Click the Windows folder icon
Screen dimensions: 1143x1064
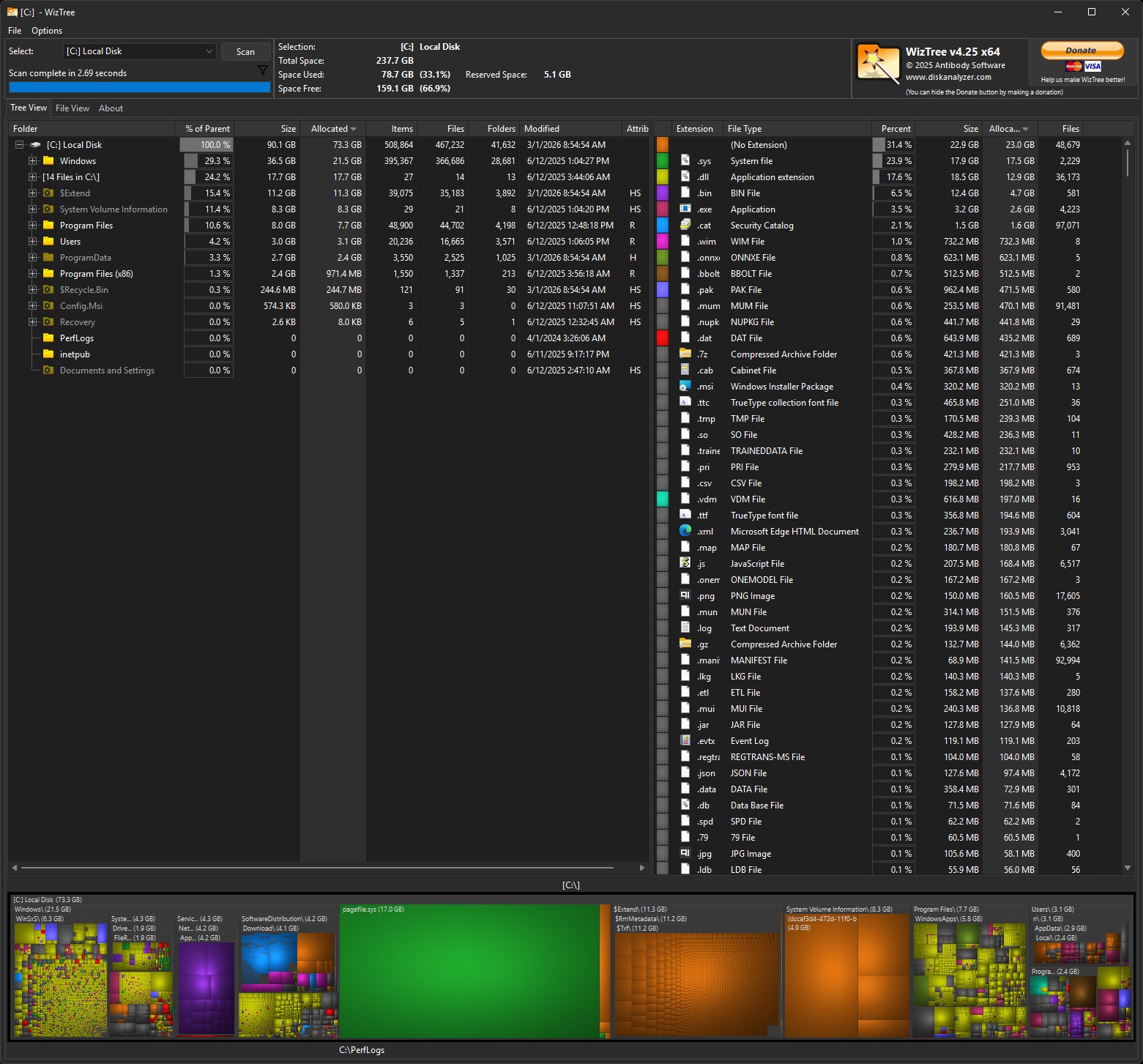tap(49, 160)
